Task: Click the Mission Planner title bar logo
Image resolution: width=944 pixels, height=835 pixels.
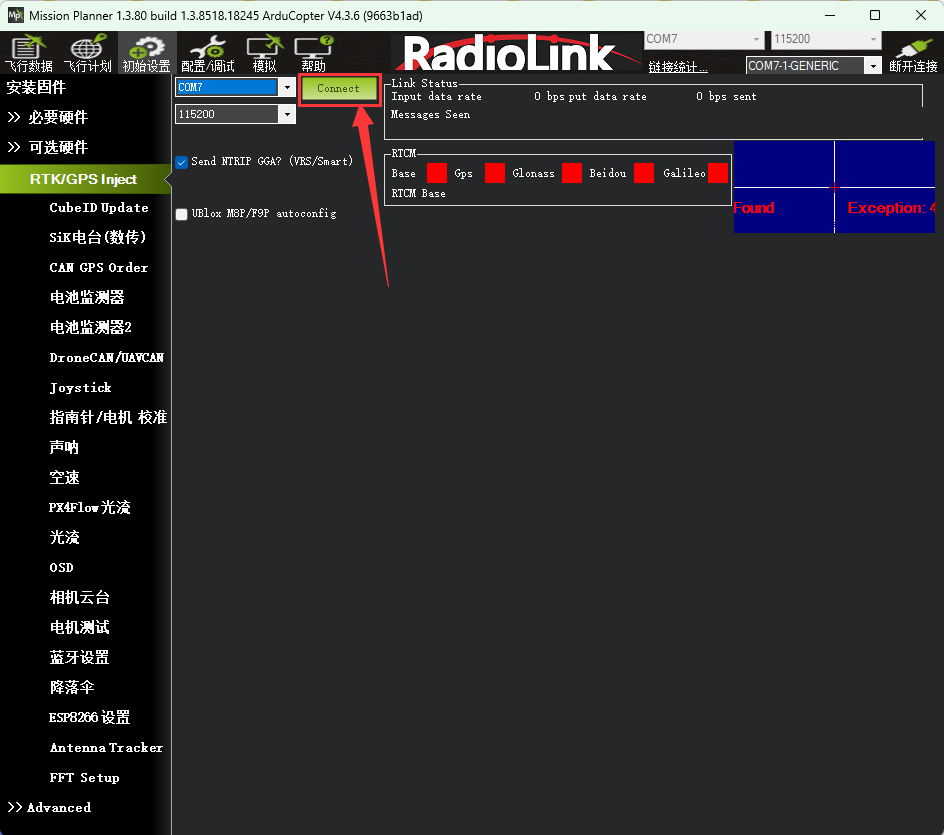Action: click(15, 15)
